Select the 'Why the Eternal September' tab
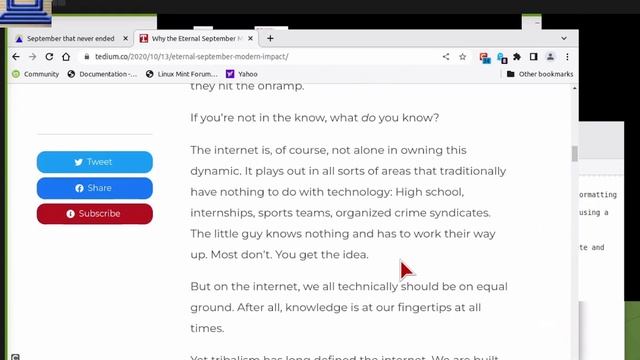640x360 pixels. click(x=197, y=38)
